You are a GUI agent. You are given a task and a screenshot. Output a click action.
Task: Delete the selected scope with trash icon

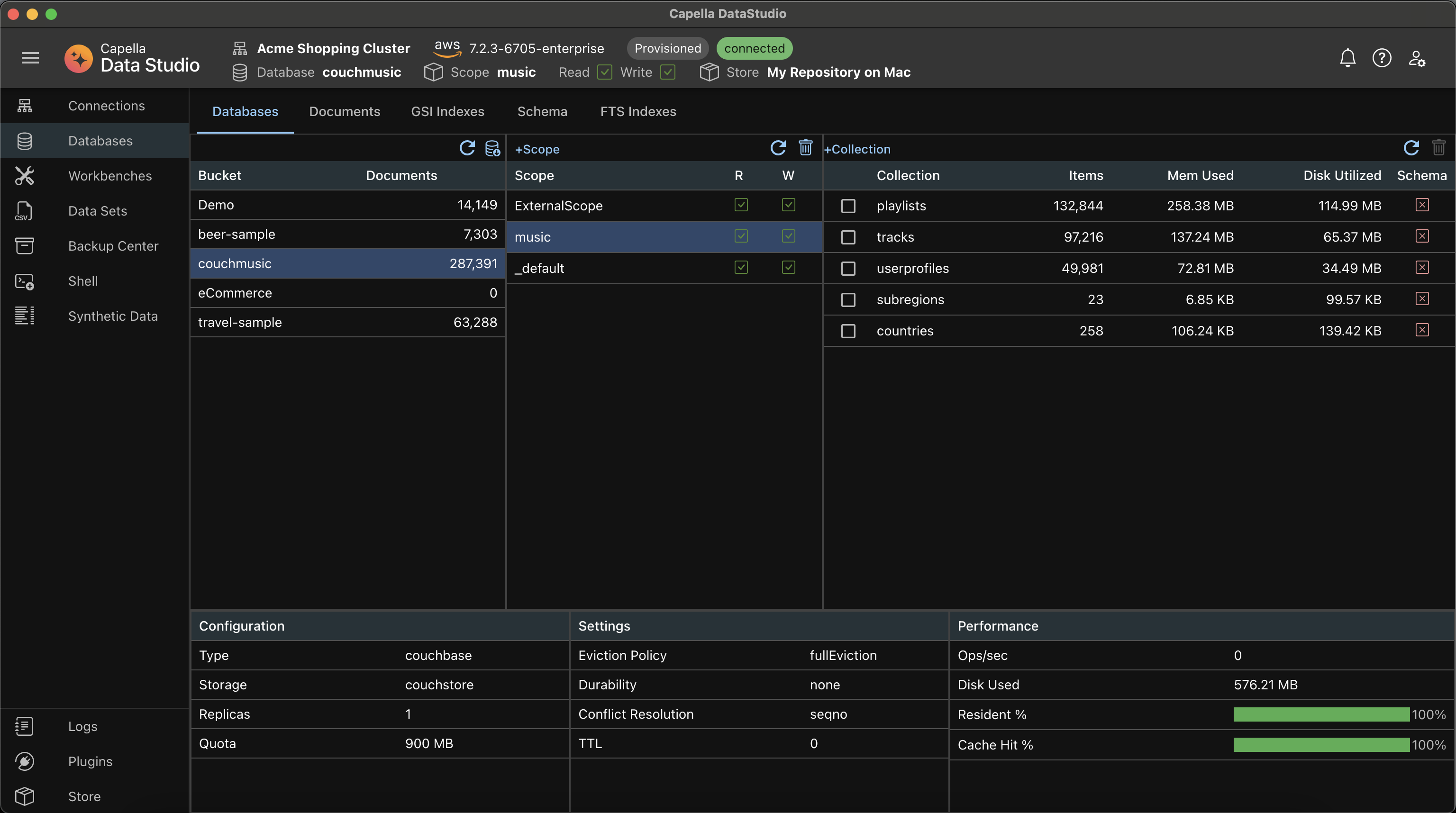805,147
